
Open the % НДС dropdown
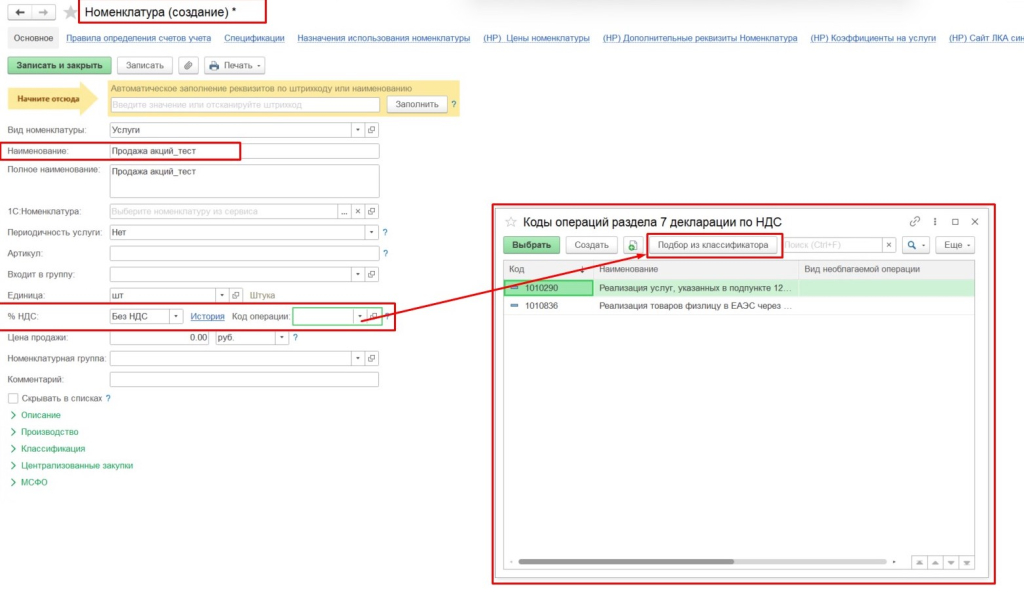[177, 316]
